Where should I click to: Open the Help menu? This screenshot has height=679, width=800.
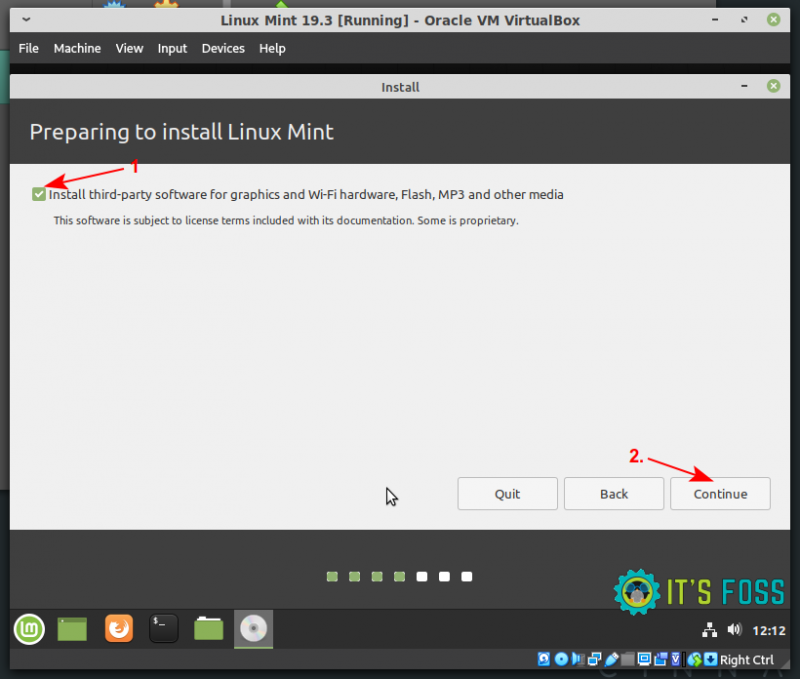click(272, 48)
